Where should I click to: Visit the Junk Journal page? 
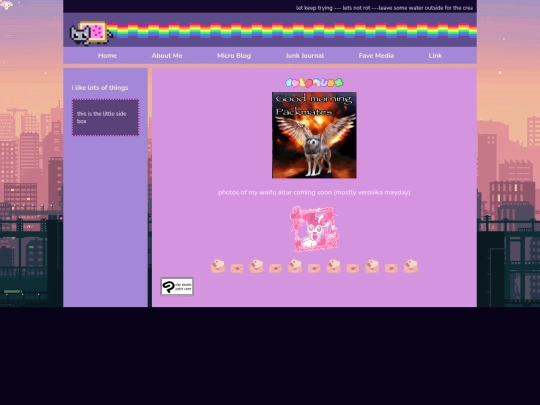click(304, 55)
